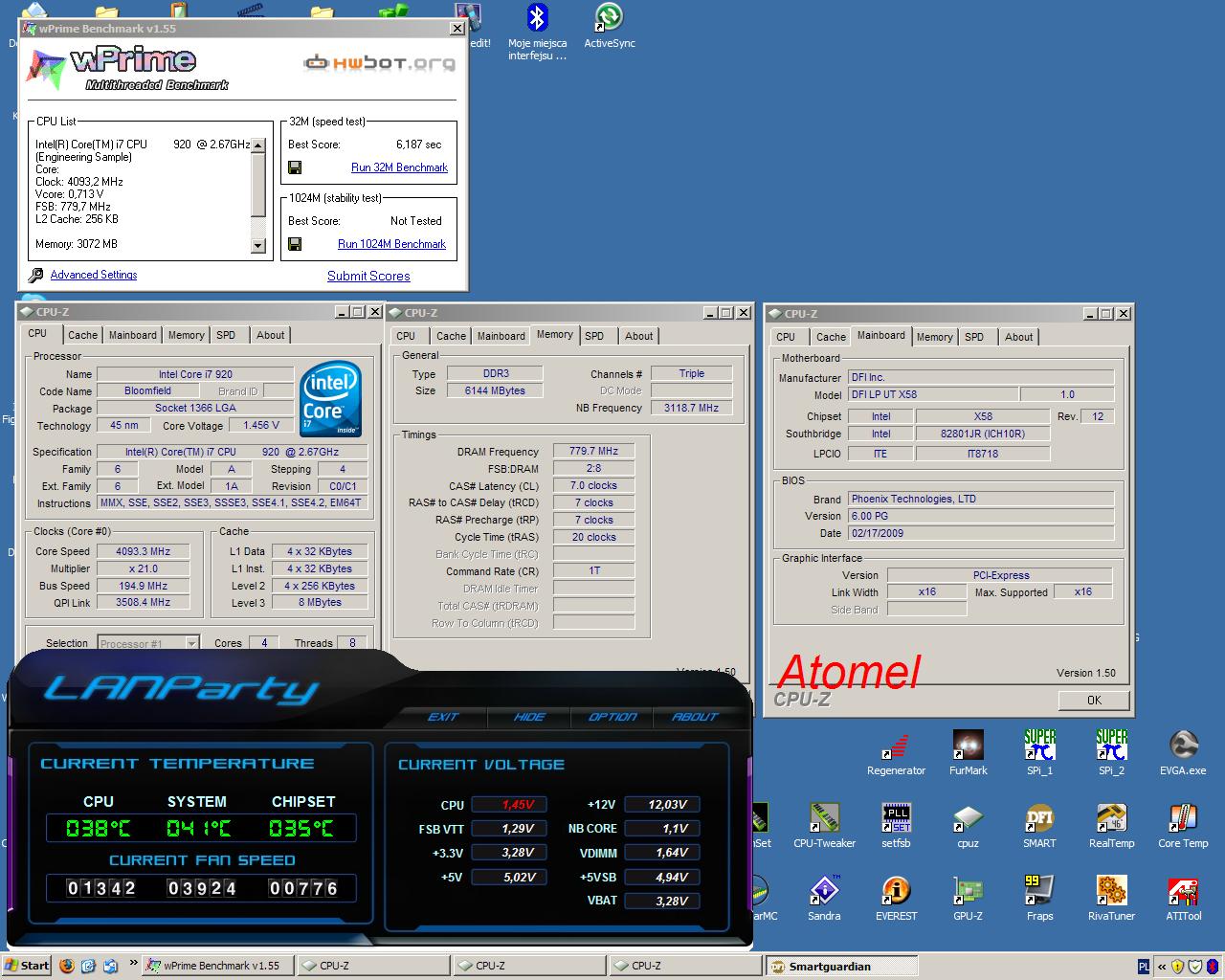The image size is (1225, 980).
Task: Expand the Processor #1 selection dropdown
Action: tap(191, 643)
